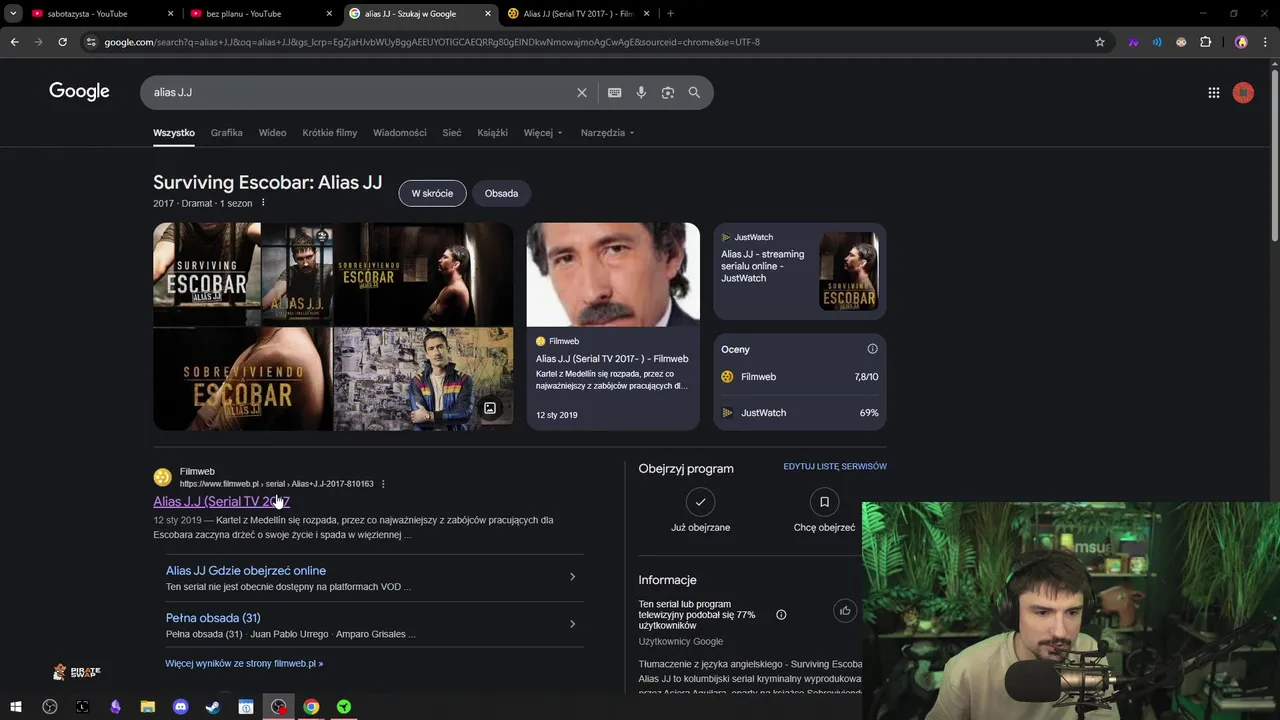Screen dimensions: 1280x720
Task: Like the show with the thumbs-up button
Action: (x=845, y=611)
